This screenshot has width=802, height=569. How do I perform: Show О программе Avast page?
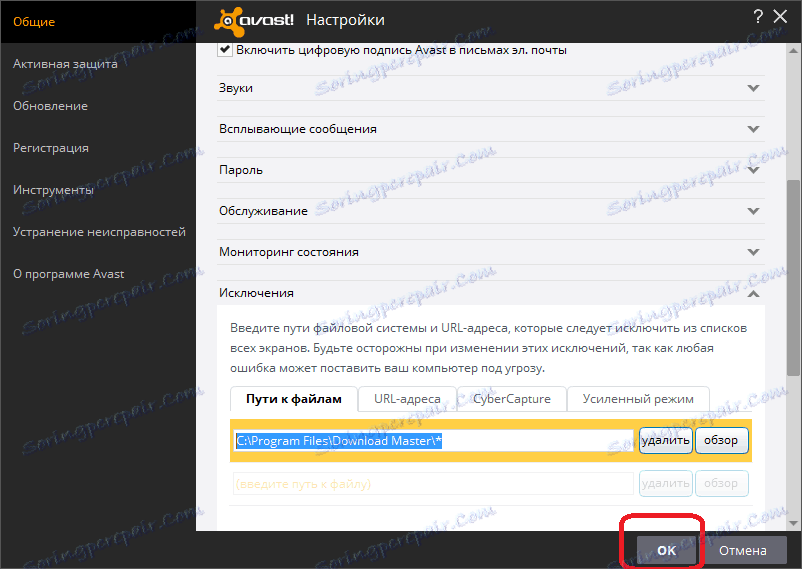(x=69, y=274)
